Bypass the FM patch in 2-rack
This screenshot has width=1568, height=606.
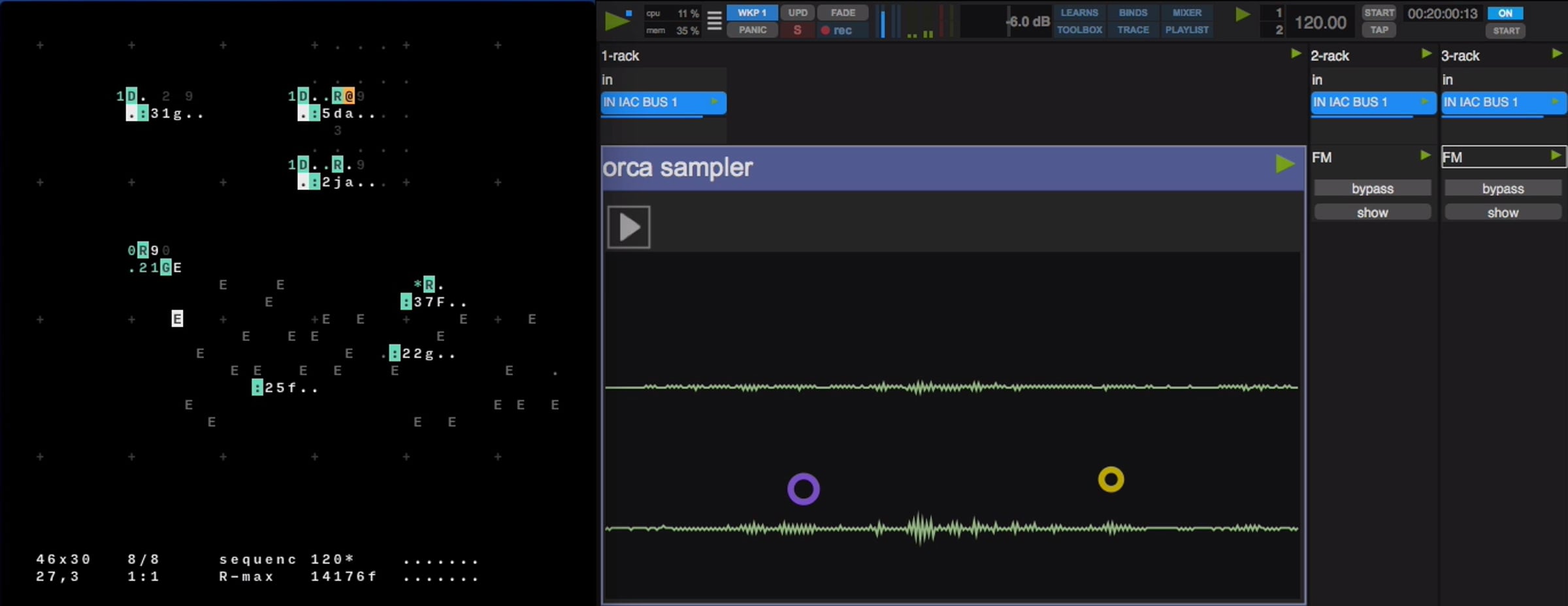[1372, 189]
